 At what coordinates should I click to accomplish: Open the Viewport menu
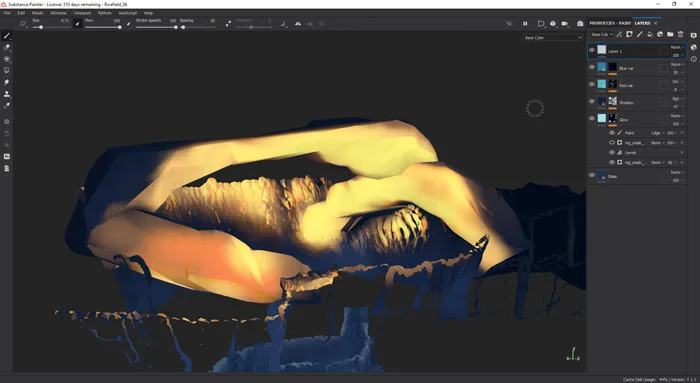pos(82,13)
